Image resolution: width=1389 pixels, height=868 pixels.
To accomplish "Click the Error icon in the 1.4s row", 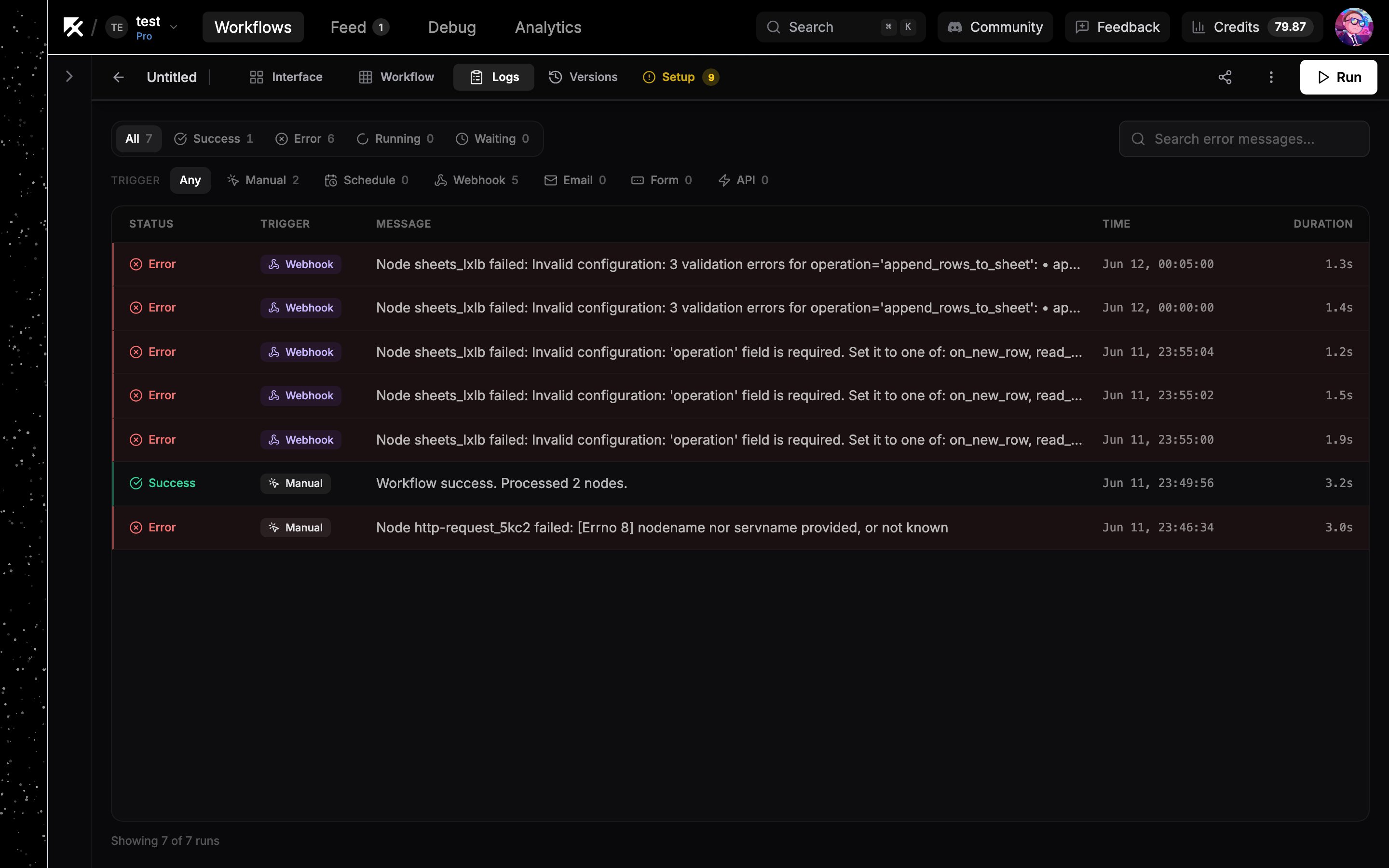I will click(x=136, y=308).
